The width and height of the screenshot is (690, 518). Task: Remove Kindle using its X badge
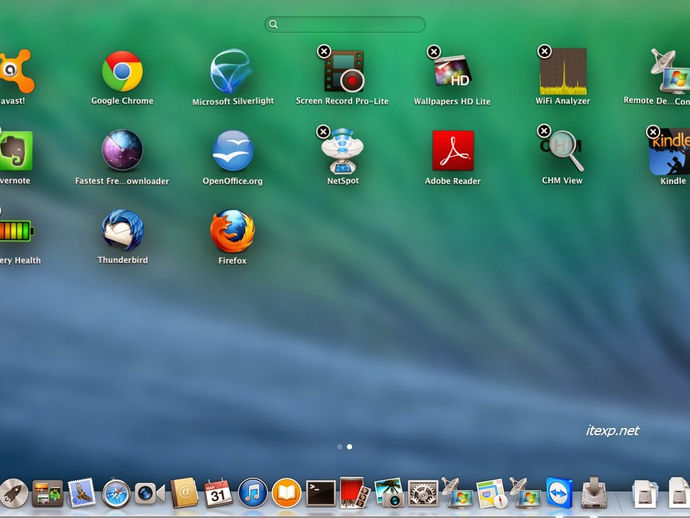pyautogui.click(x=653, y=132)
